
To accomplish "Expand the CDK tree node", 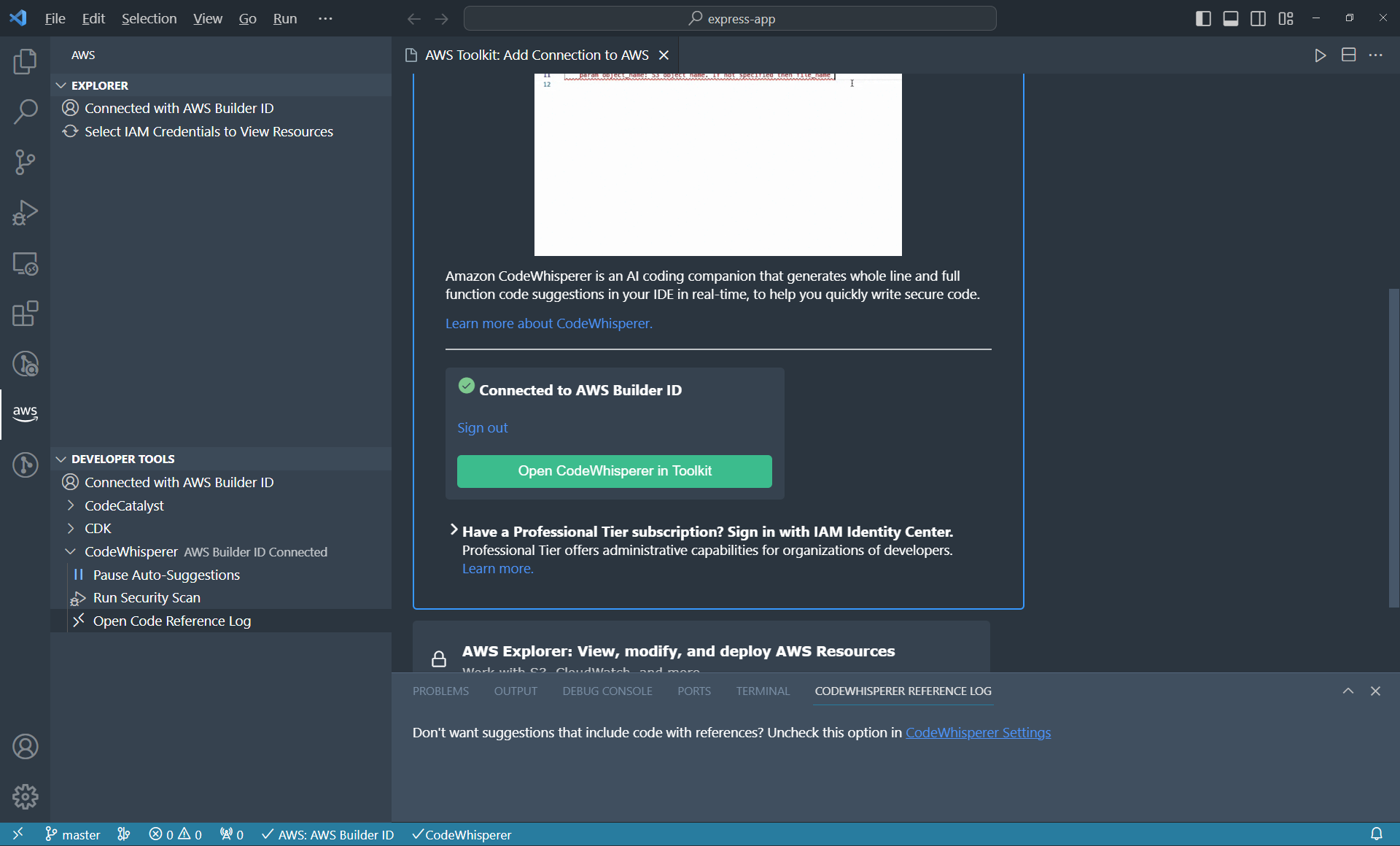I will [x=71, y=528].
